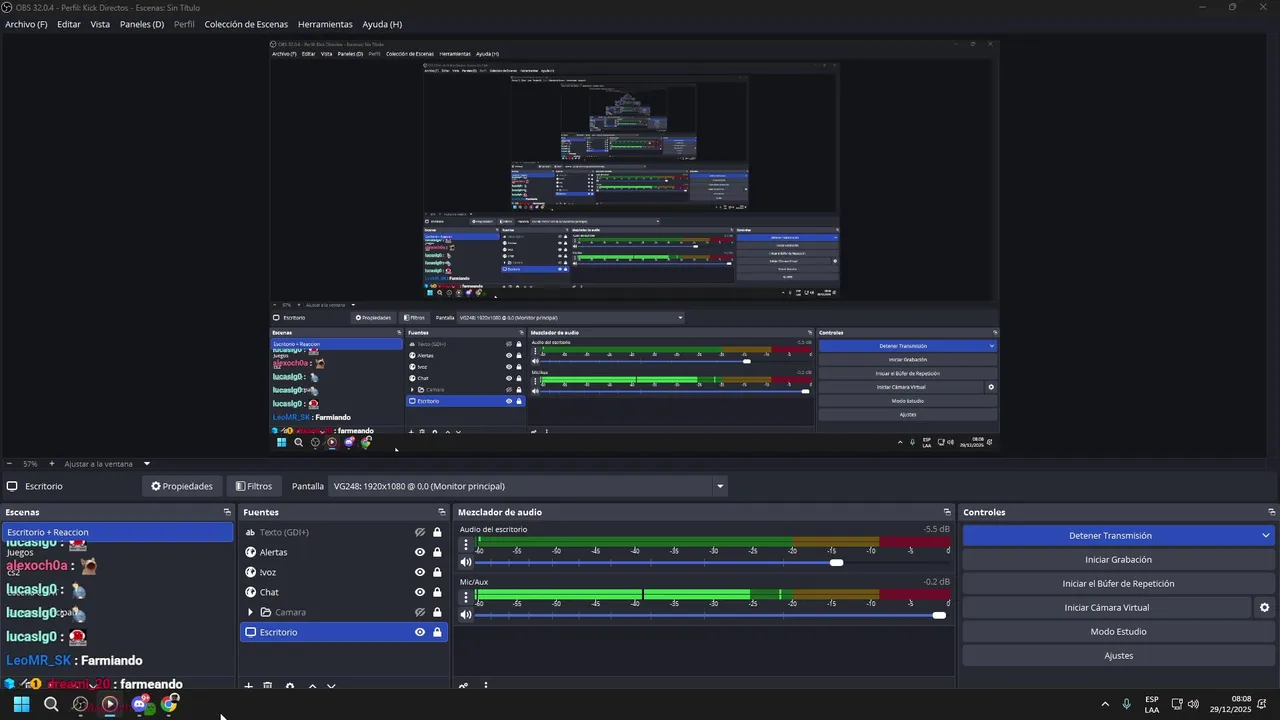Click Detener Transmisión to stop streaming
1280x720 pixels.
point(1110,536)
